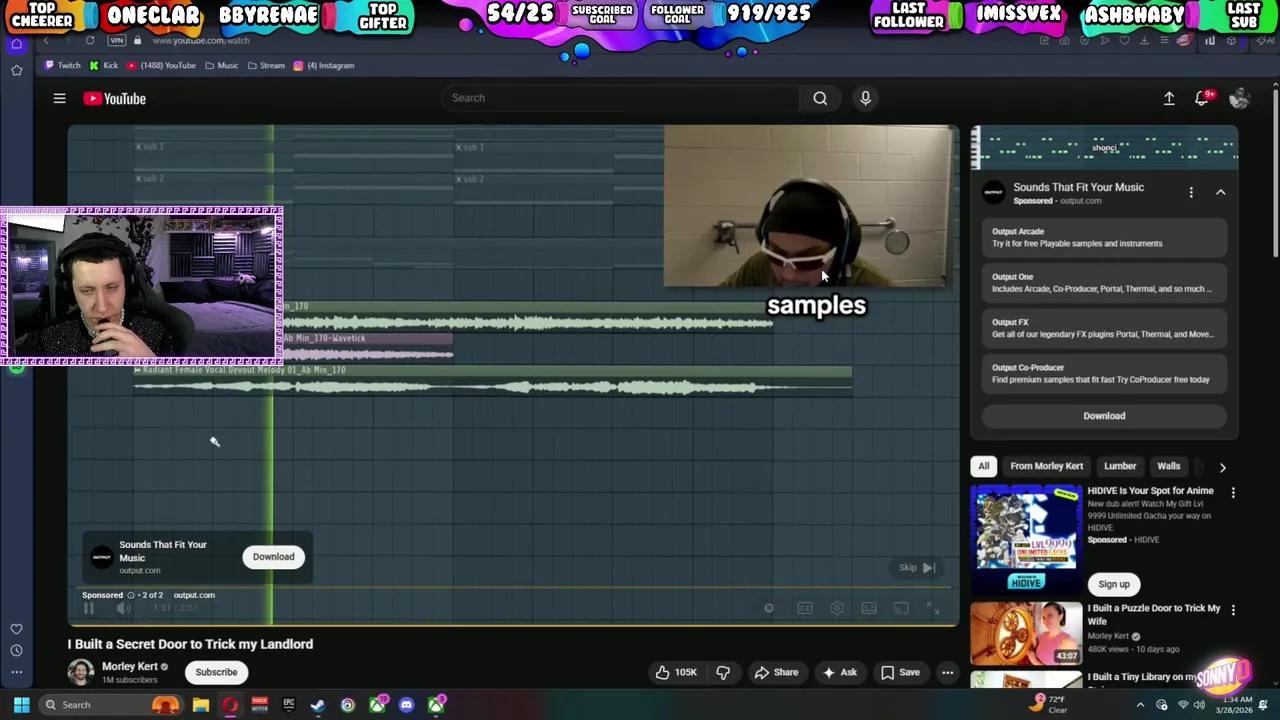Toggle the autoplay switch
This screenshot has width=1280, height=720.
(768, 608)
